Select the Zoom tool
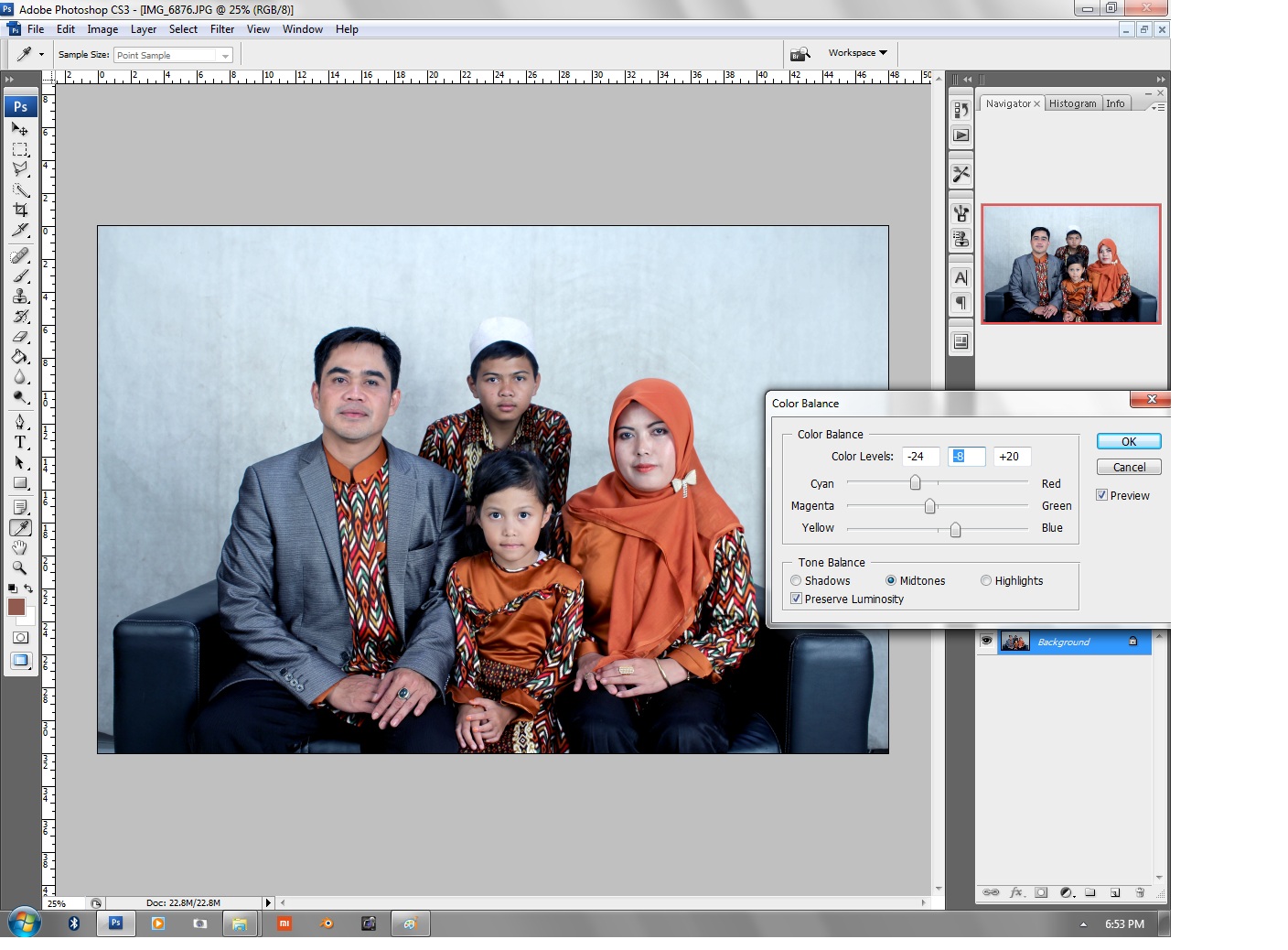This screenshot has width=1288, height=950. point(20,568)
